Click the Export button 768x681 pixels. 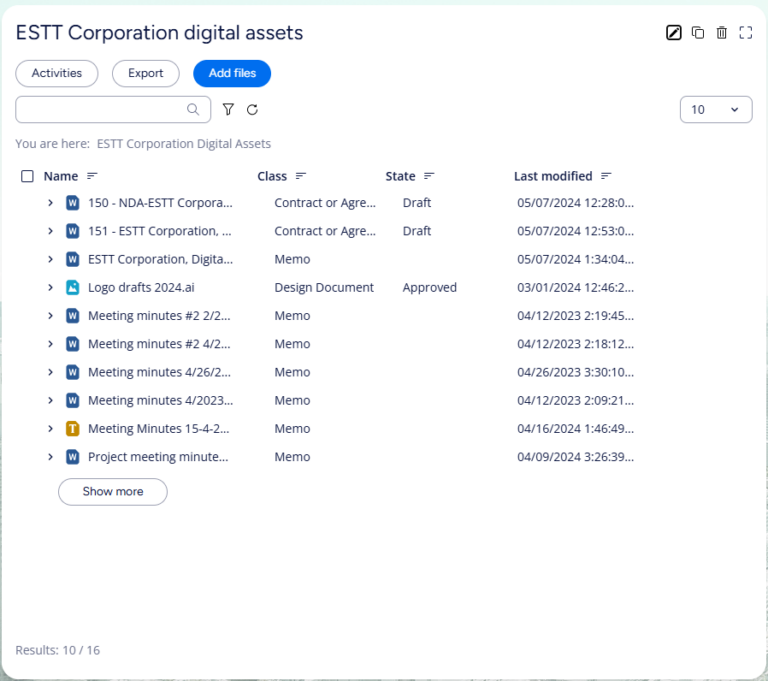[x=145, y=74]
